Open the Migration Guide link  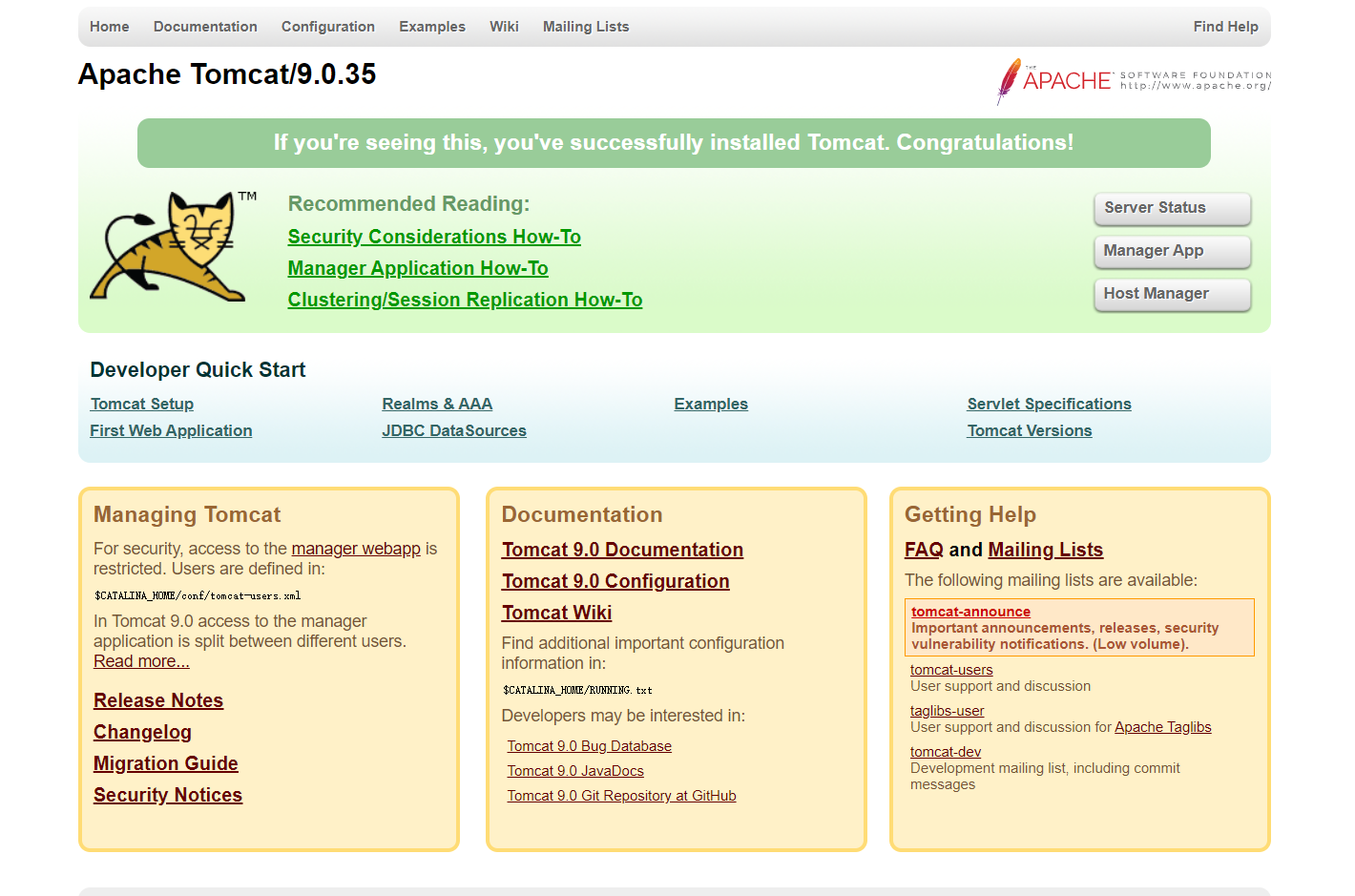point(166,763)
